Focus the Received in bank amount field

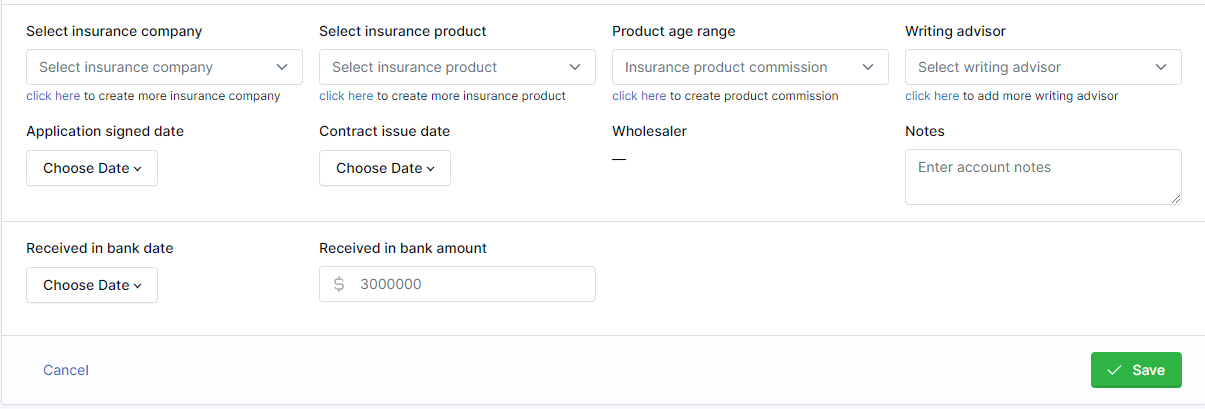pyautogui.click(x=457, y=284)
